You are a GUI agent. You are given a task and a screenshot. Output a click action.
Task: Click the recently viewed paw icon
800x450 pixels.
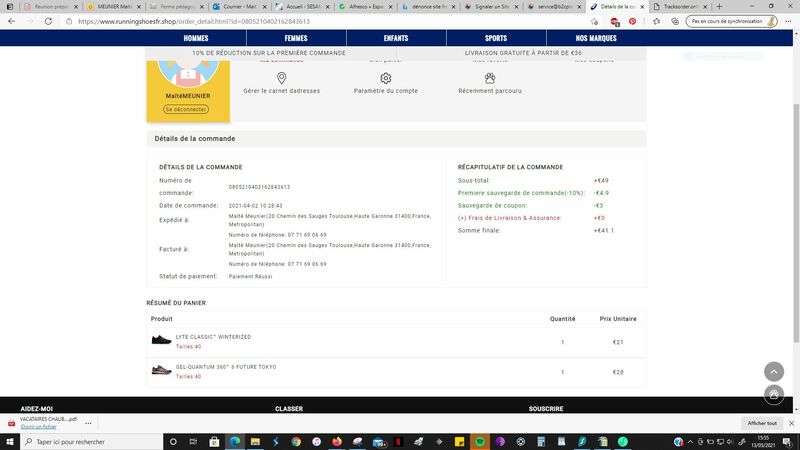[x=490, y=78]
